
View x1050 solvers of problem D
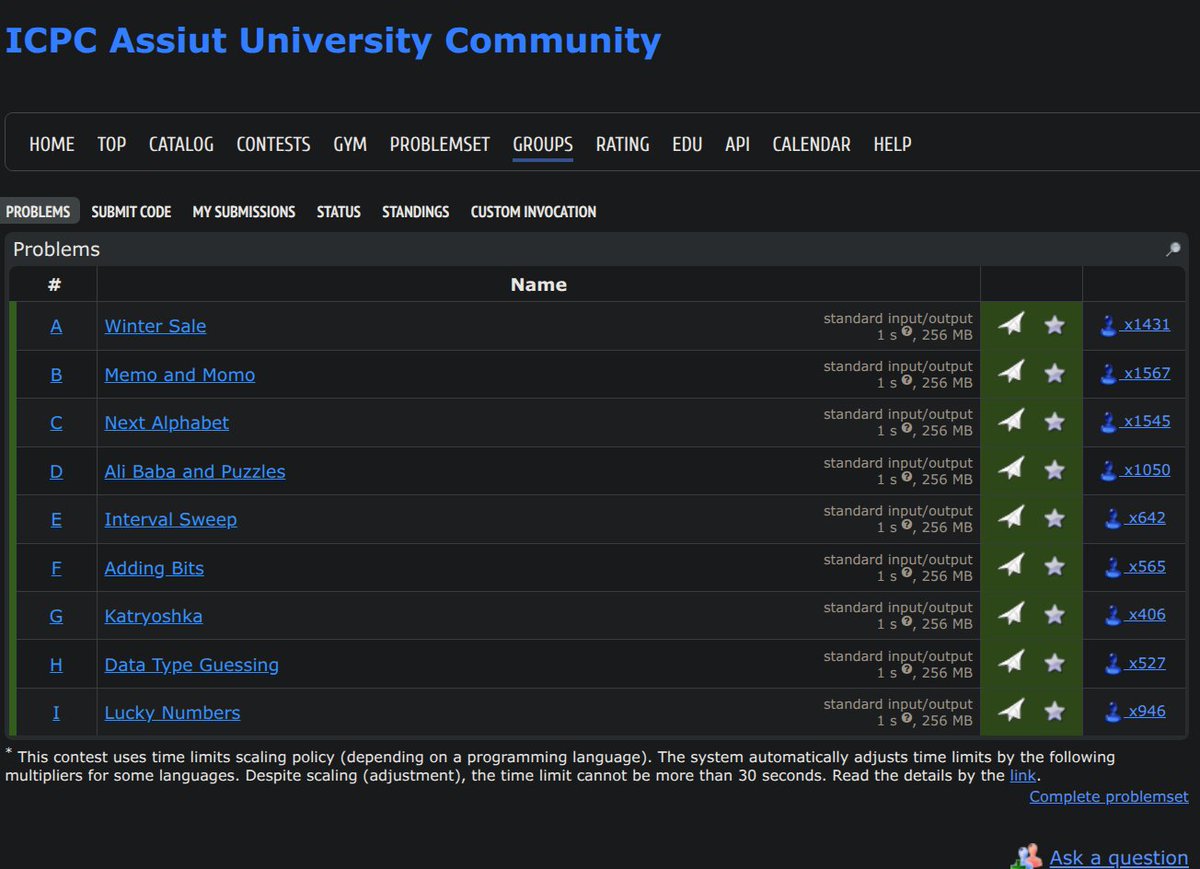pos(1135,469)
